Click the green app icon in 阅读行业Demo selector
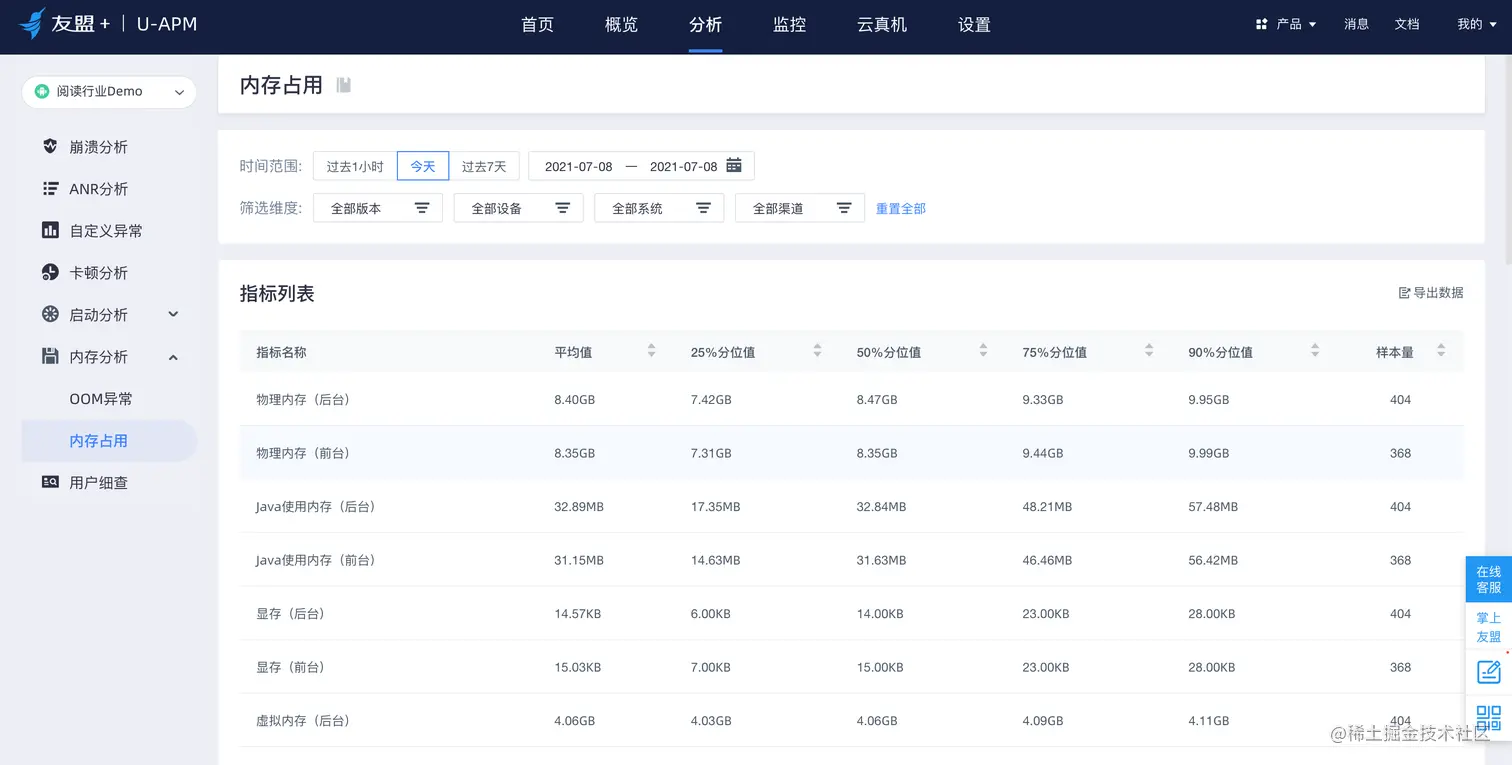This screenshot has height=765, width=1512. click(x=42, y=91)
